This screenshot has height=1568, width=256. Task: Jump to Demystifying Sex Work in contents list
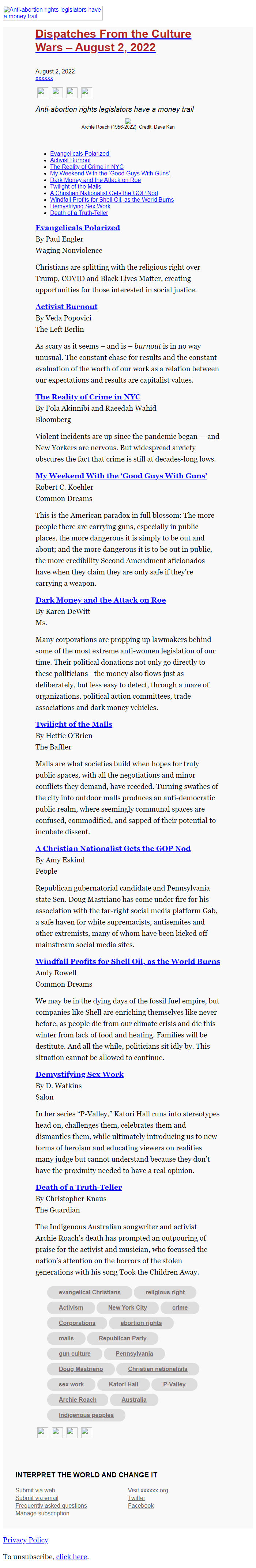tap(80, 206)
